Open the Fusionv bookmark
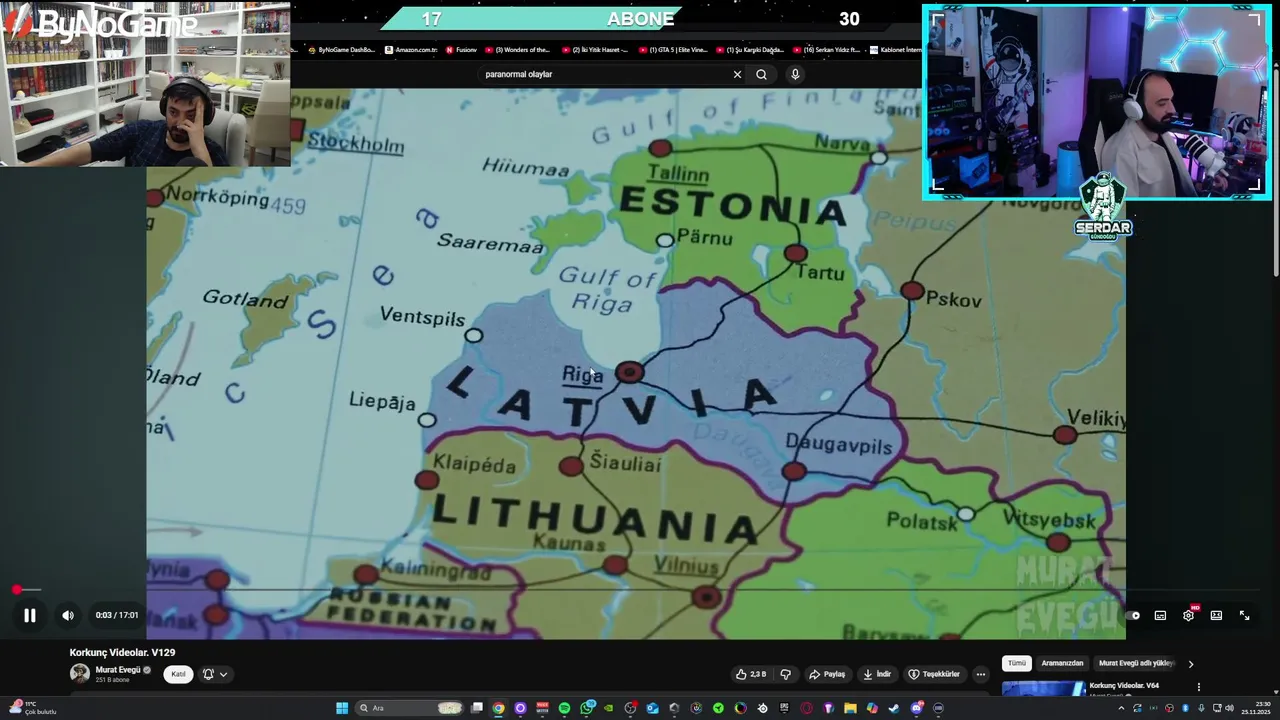Screen dimensions: 1280x720 [x=462, y=50]
